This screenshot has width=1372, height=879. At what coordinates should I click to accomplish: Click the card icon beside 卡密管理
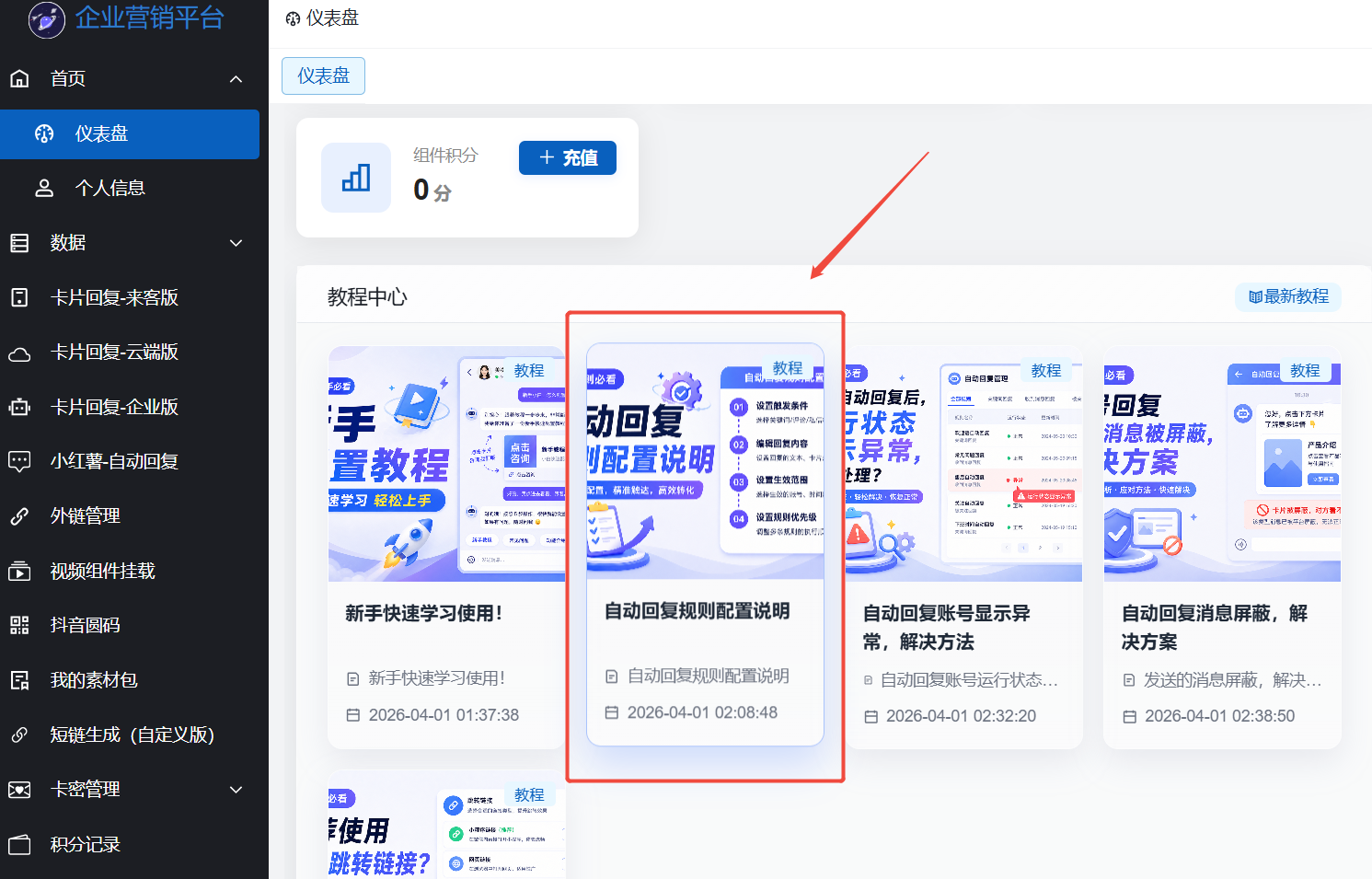(19, 790)
